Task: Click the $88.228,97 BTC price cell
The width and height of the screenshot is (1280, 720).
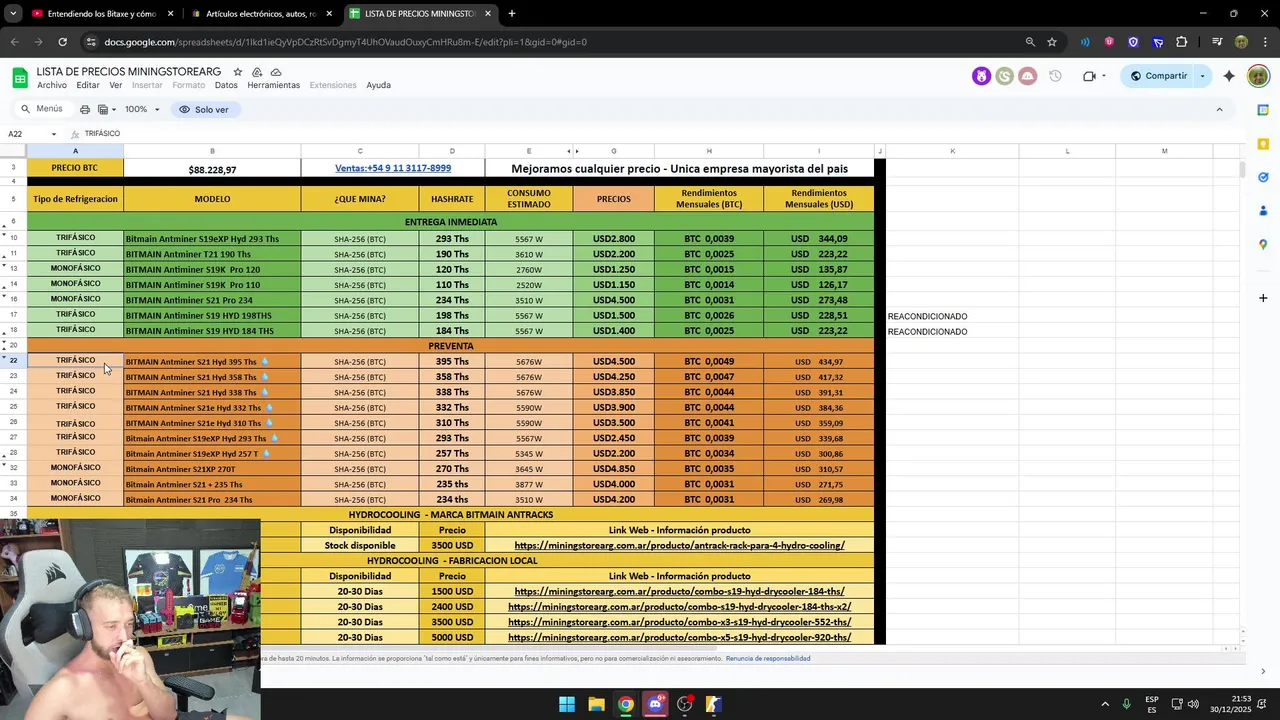Action: 212,169
